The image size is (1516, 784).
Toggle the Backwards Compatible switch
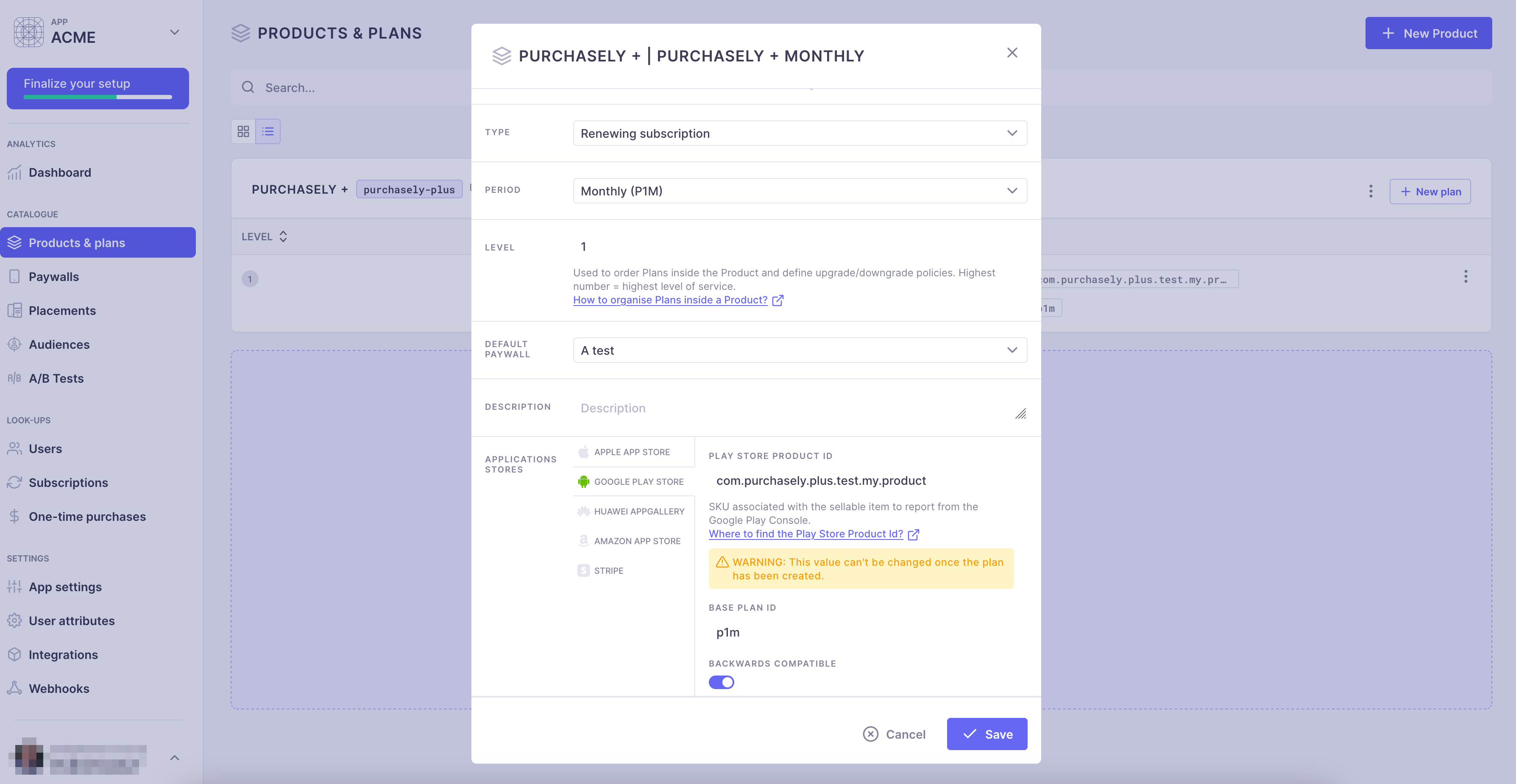[721, 682]
